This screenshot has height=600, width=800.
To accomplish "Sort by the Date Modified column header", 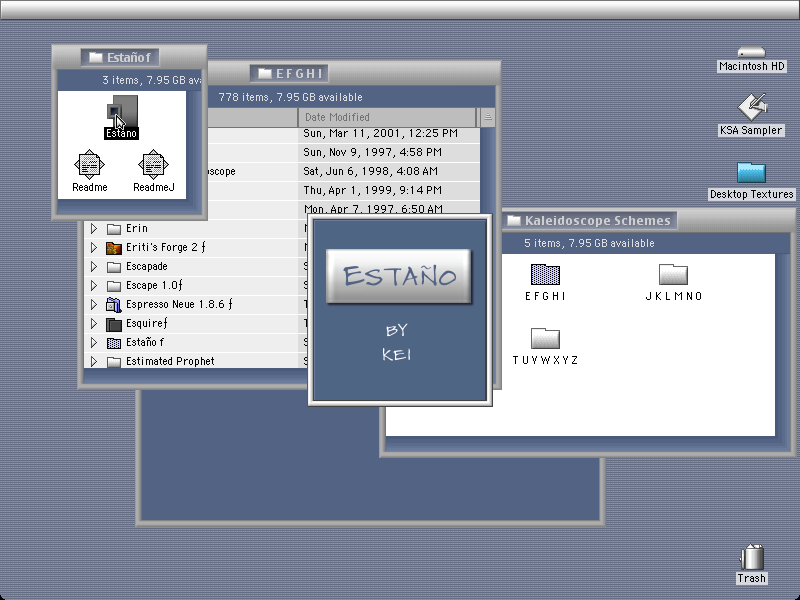I will point(387,117).
